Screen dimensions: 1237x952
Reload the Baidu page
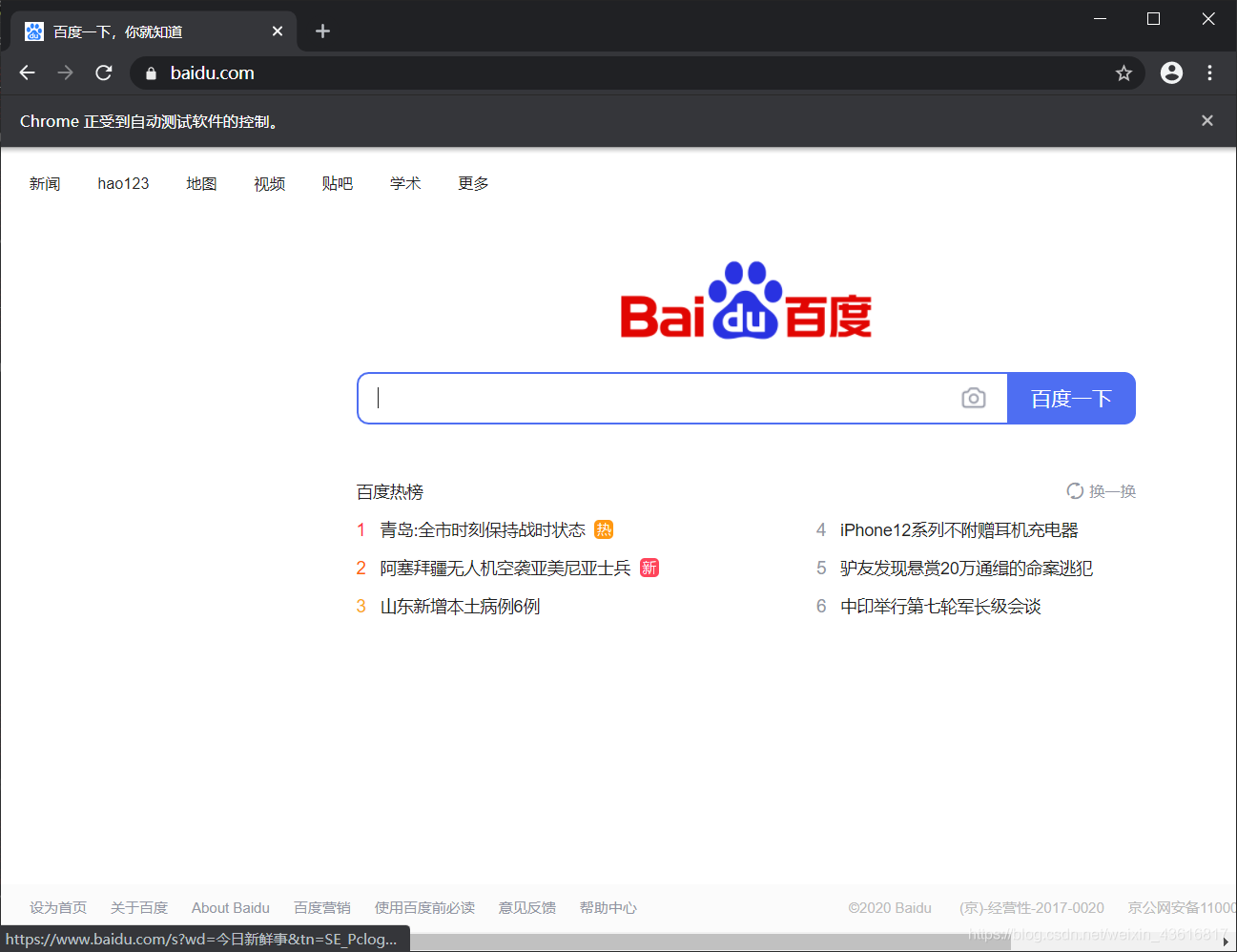tap(104, 72)
